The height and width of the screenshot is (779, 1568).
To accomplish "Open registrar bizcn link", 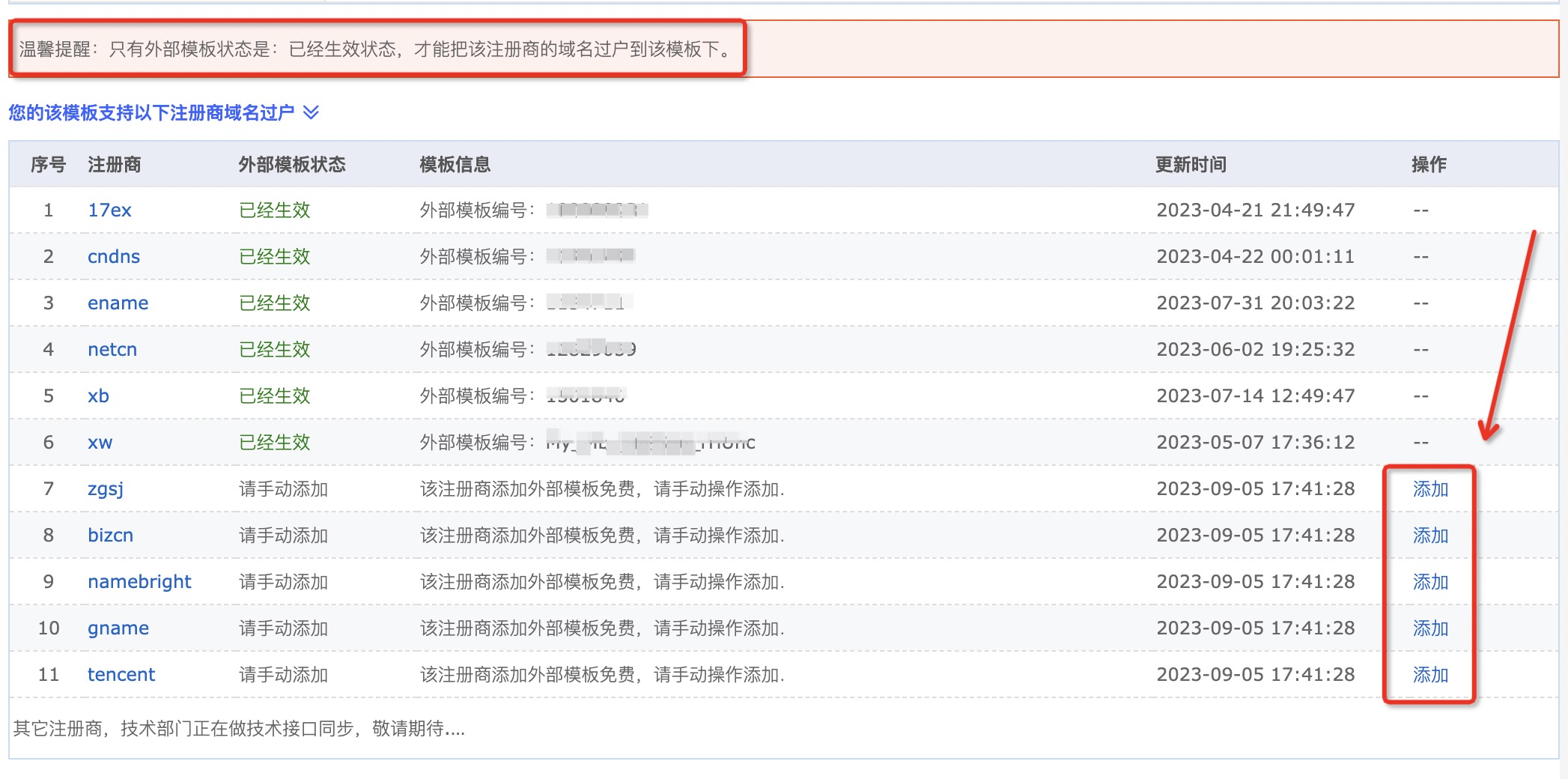I will (110, 536).
